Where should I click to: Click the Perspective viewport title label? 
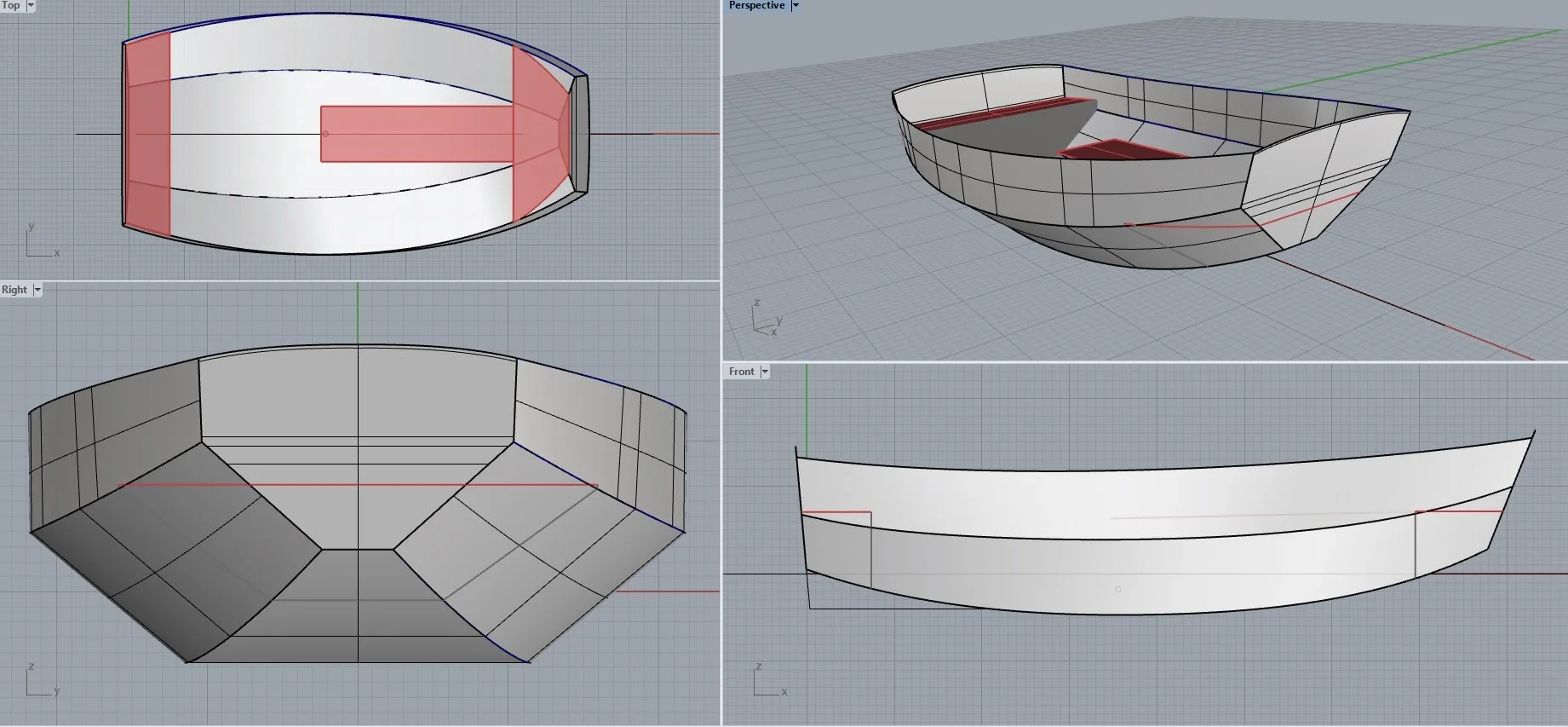pos(756,5)
